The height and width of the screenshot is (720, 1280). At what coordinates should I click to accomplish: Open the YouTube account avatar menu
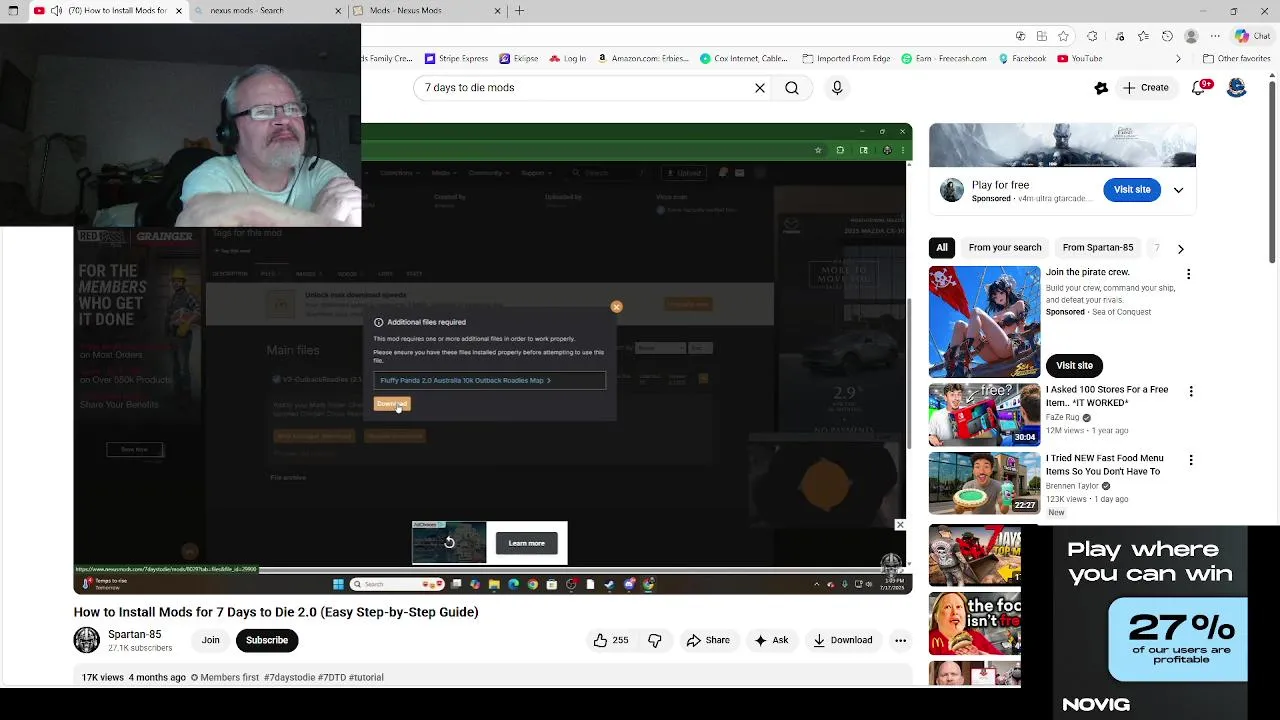pos(1237,88)
